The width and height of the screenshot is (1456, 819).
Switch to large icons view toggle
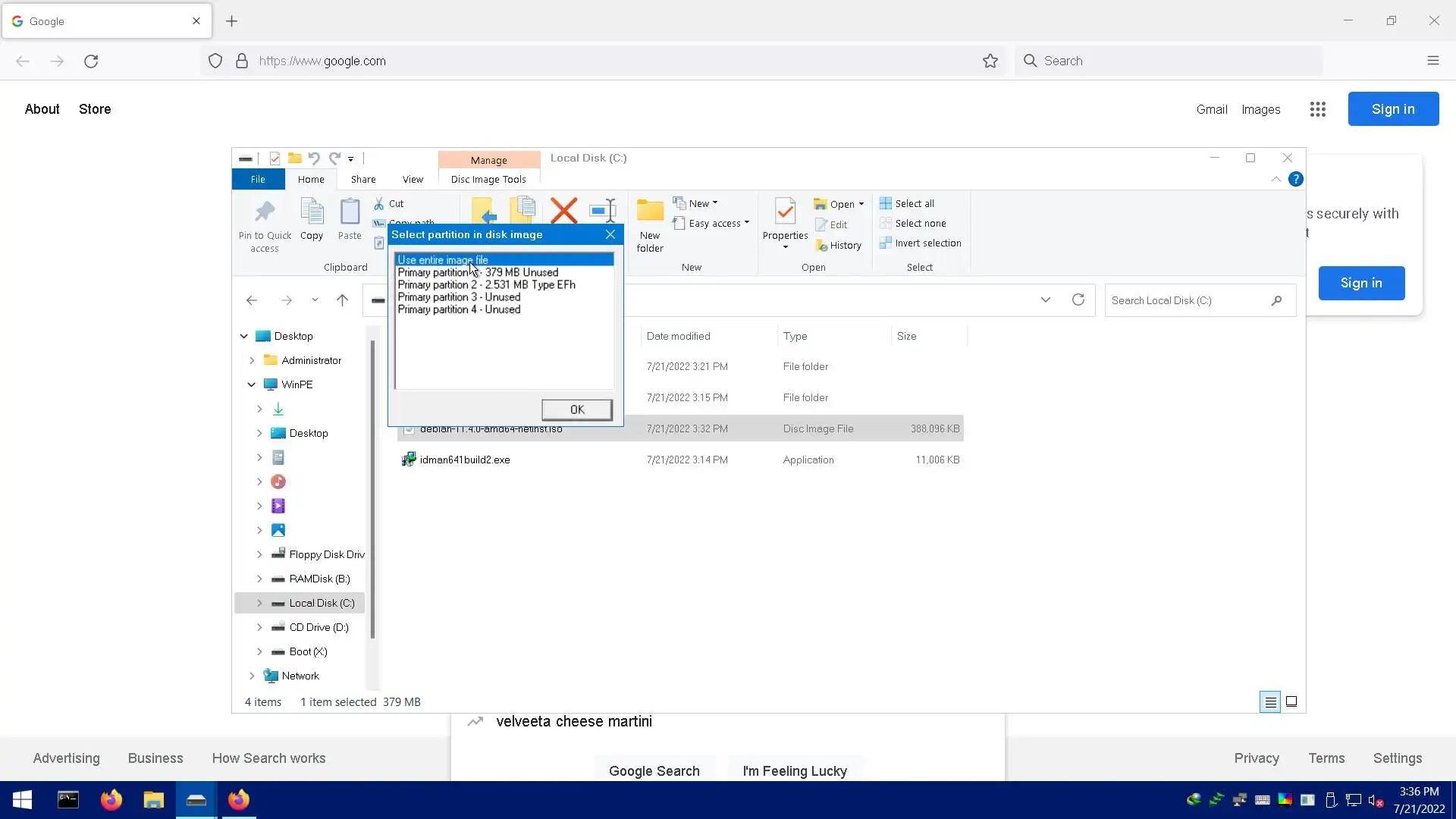coord(1291,702)
